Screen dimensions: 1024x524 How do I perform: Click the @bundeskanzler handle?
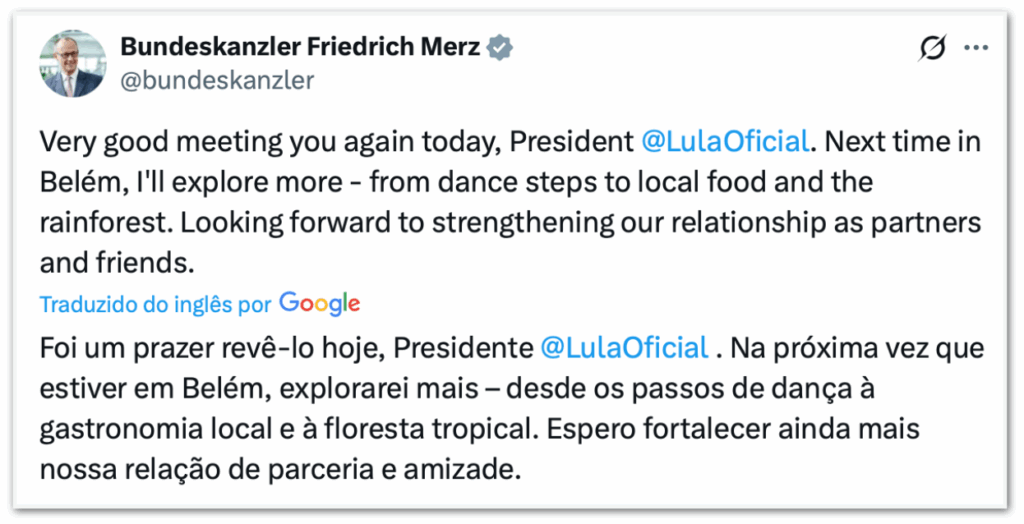[x=216, y=80]
